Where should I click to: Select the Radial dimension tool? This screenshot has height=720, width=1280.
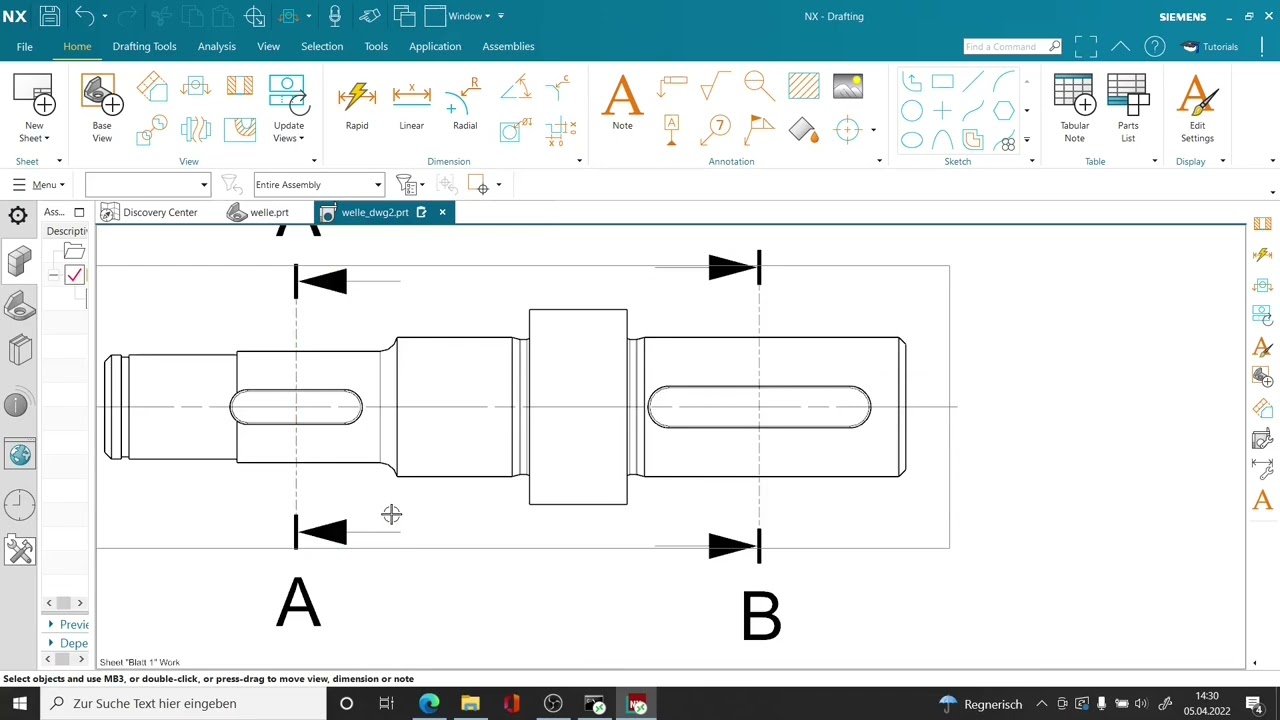(465, 105)
